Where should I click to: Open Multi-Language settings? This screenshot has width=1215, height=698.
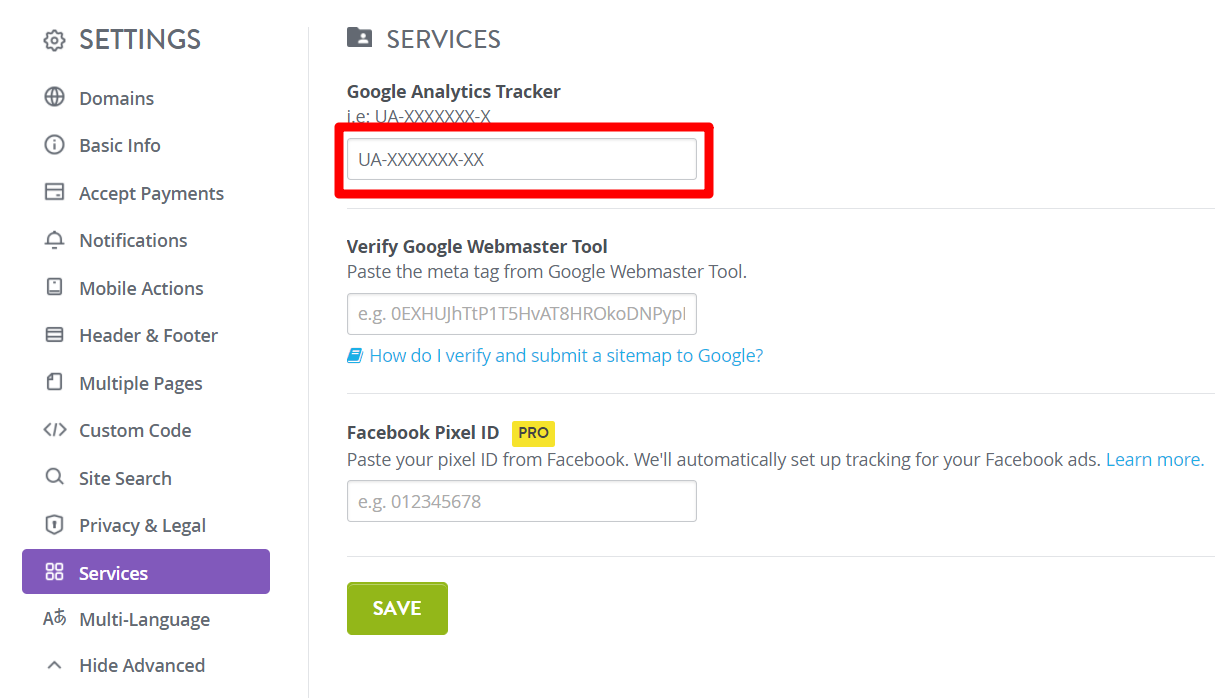146,619
